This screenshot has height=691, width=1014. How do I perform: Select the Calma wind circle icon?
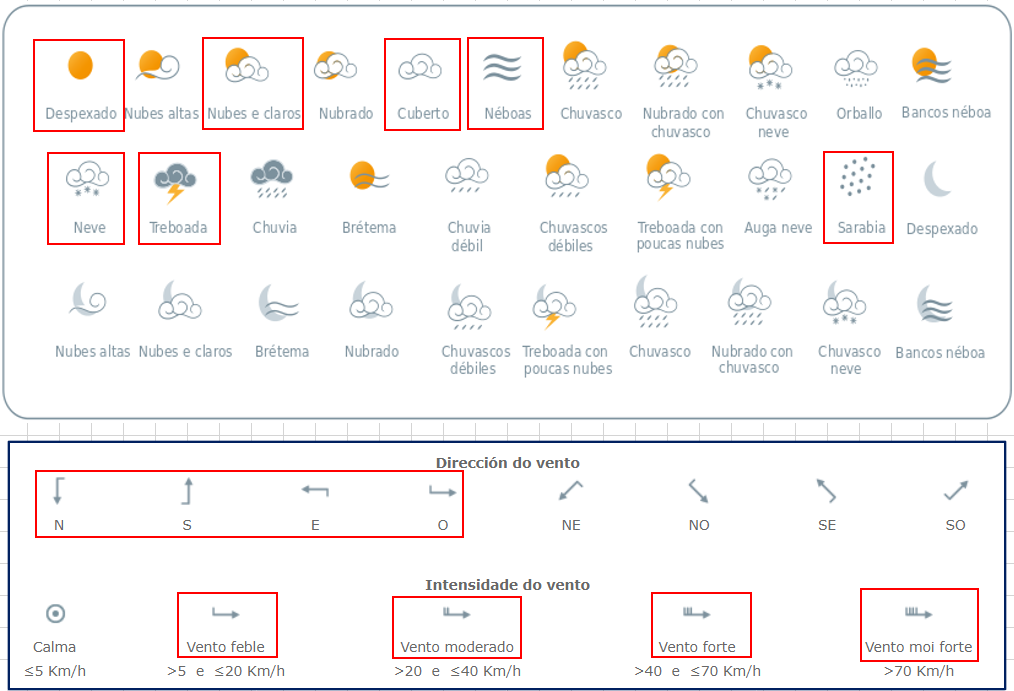[x=55, y=614]
